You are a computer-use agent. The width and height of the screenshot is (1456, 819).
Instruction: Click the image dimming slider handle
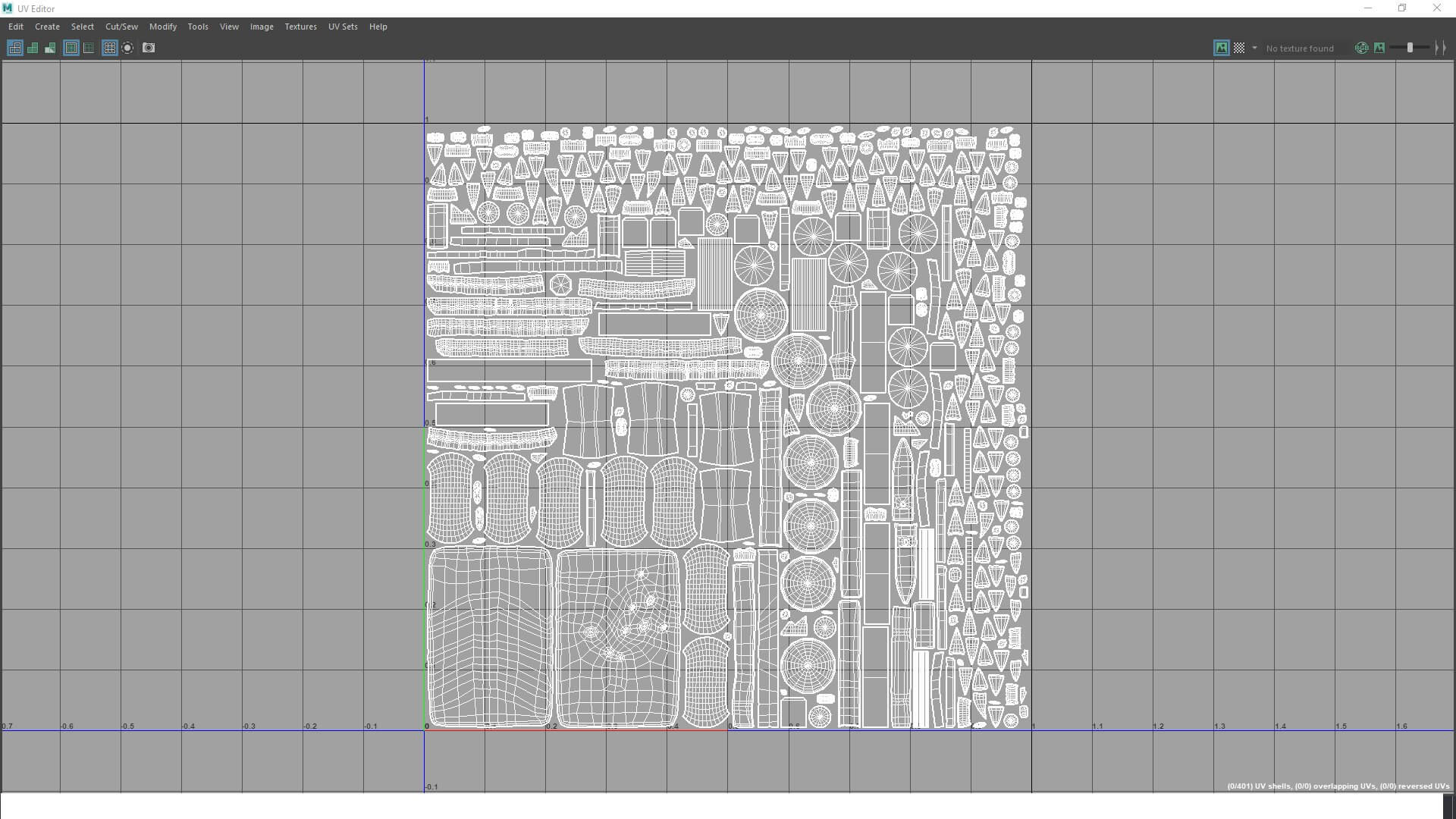click(x=1410, y=48)
